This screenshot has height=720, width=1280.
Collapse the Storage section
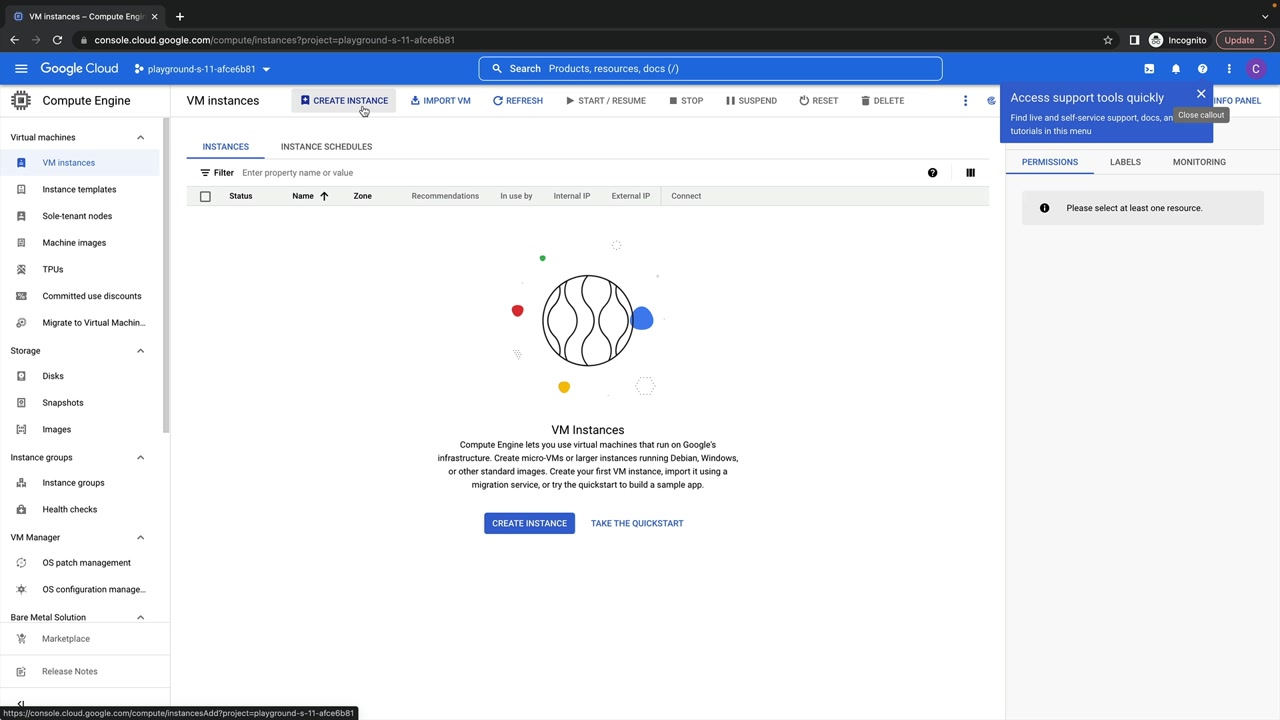tap(140, 351)
